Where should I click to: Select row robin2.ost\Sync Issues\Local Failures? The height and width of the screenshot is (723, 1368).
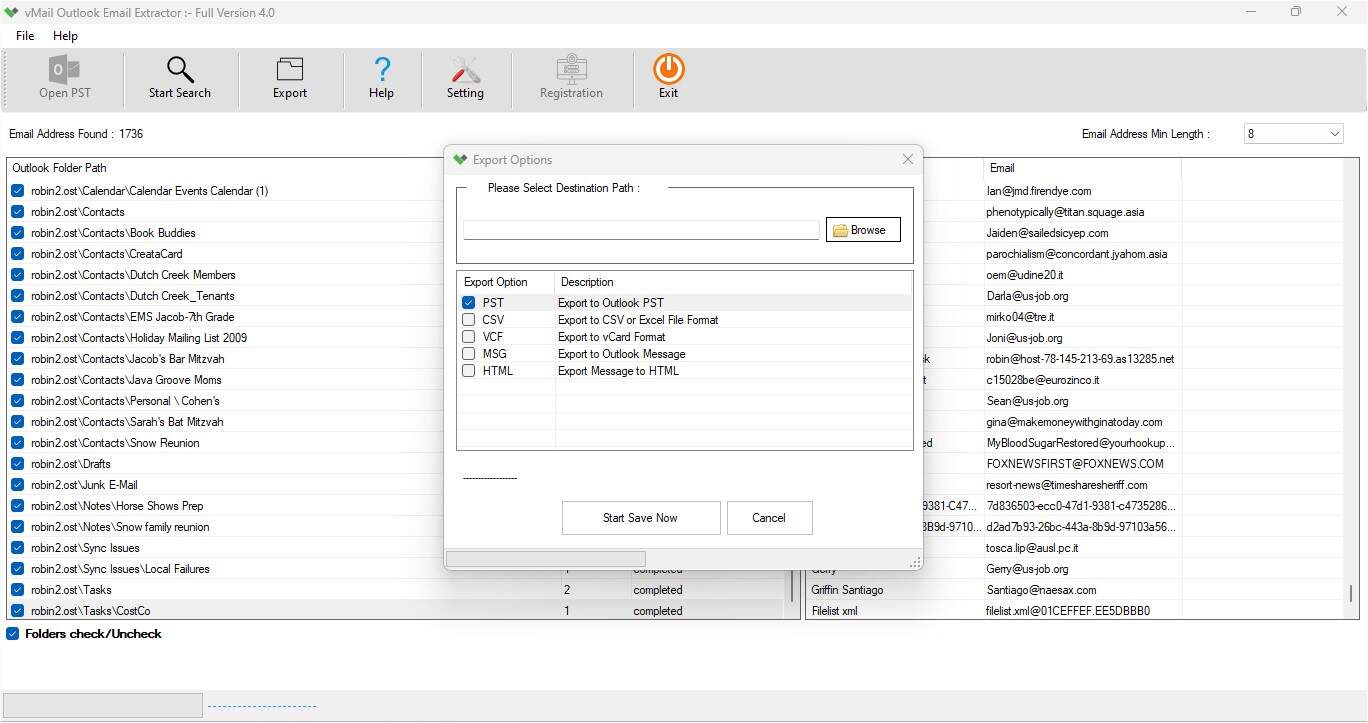pos(120,569)
